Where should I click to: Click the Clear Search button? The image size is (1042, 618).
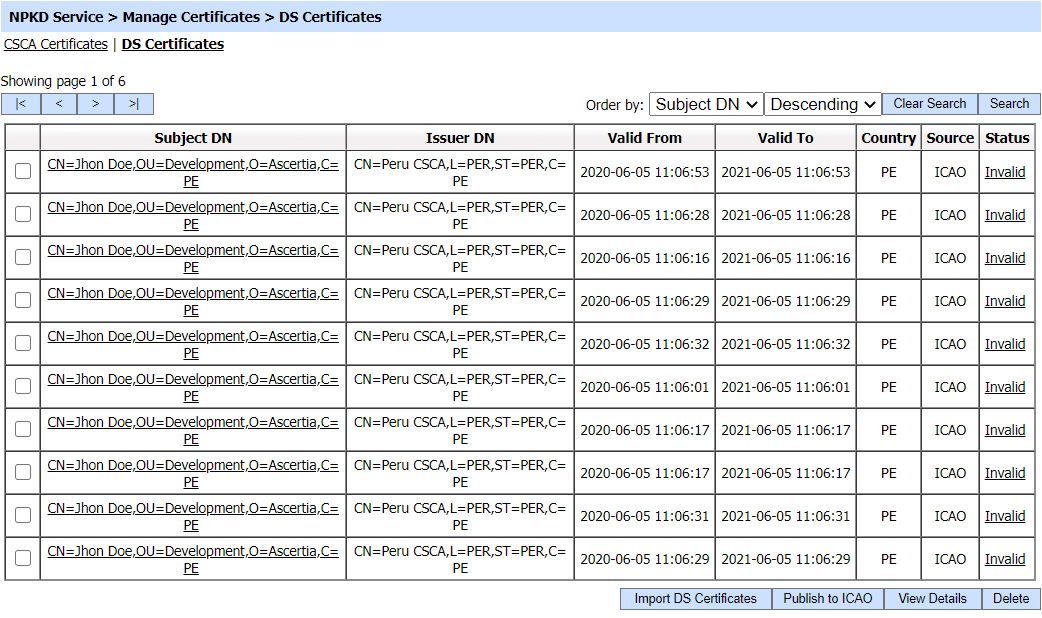[929, 104]
